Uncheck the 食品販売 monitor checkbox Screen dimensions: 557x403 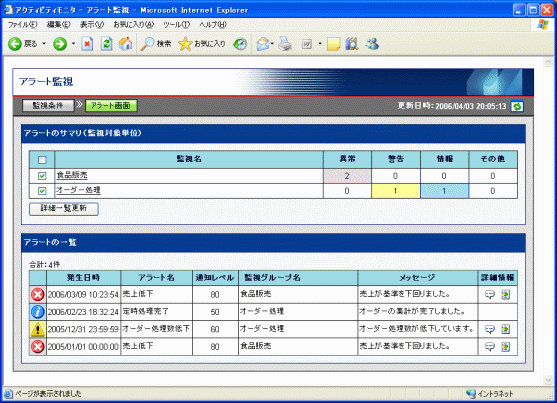point(42,176)
